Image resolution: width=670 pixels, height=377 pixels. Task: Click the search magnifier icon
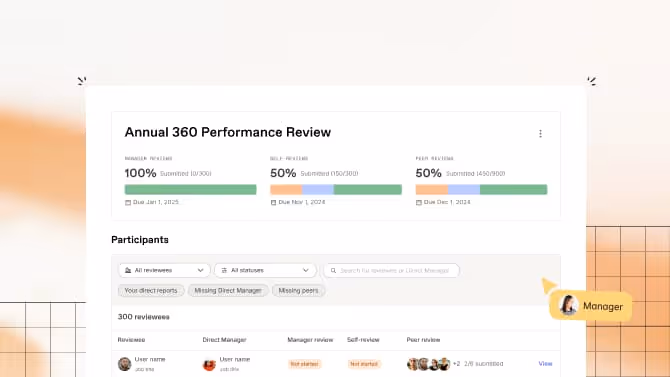click(333, 271)
